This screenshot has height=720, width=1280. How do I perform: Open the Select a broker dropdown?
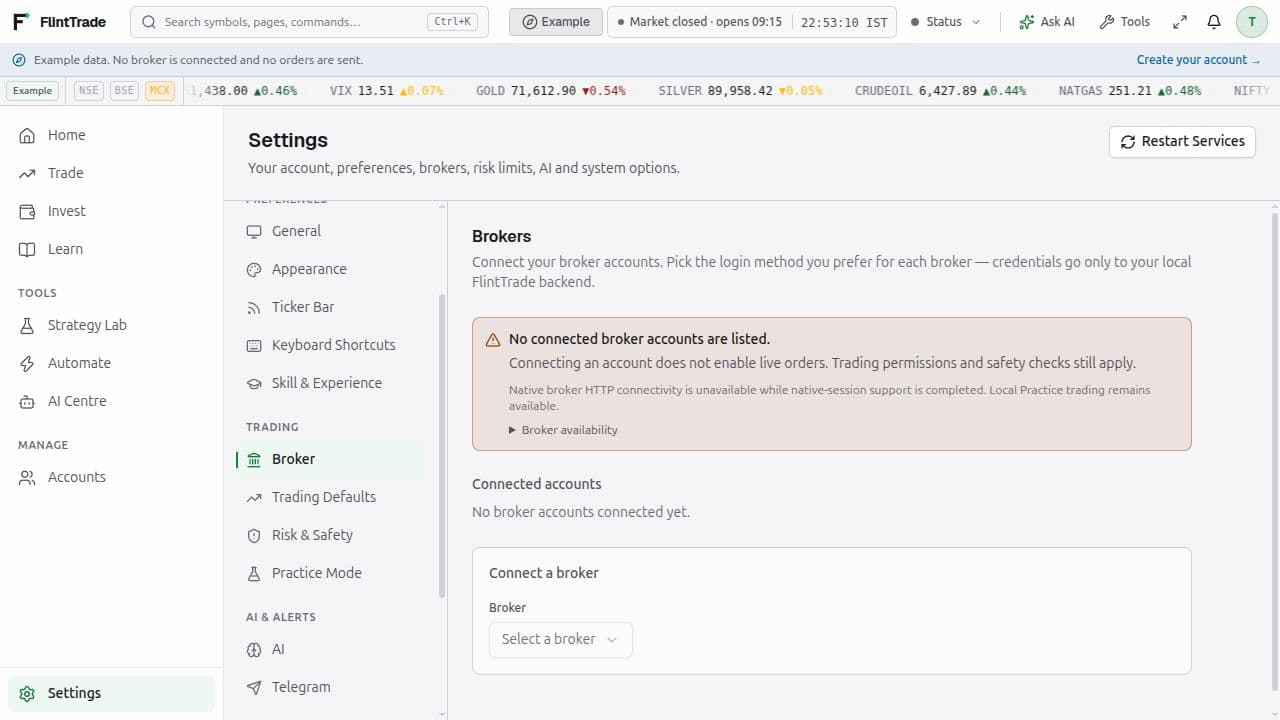pyautogui.click(x=560, y=639)
